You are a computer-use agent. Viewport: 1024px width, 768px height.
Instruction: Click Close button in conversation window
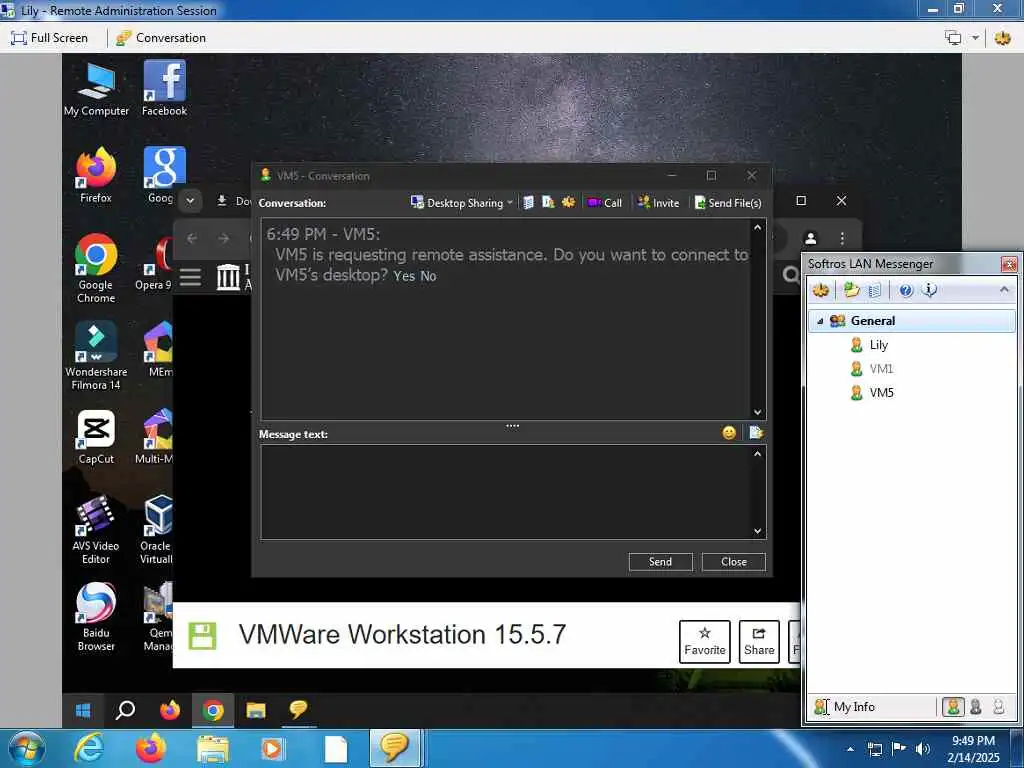733,562
